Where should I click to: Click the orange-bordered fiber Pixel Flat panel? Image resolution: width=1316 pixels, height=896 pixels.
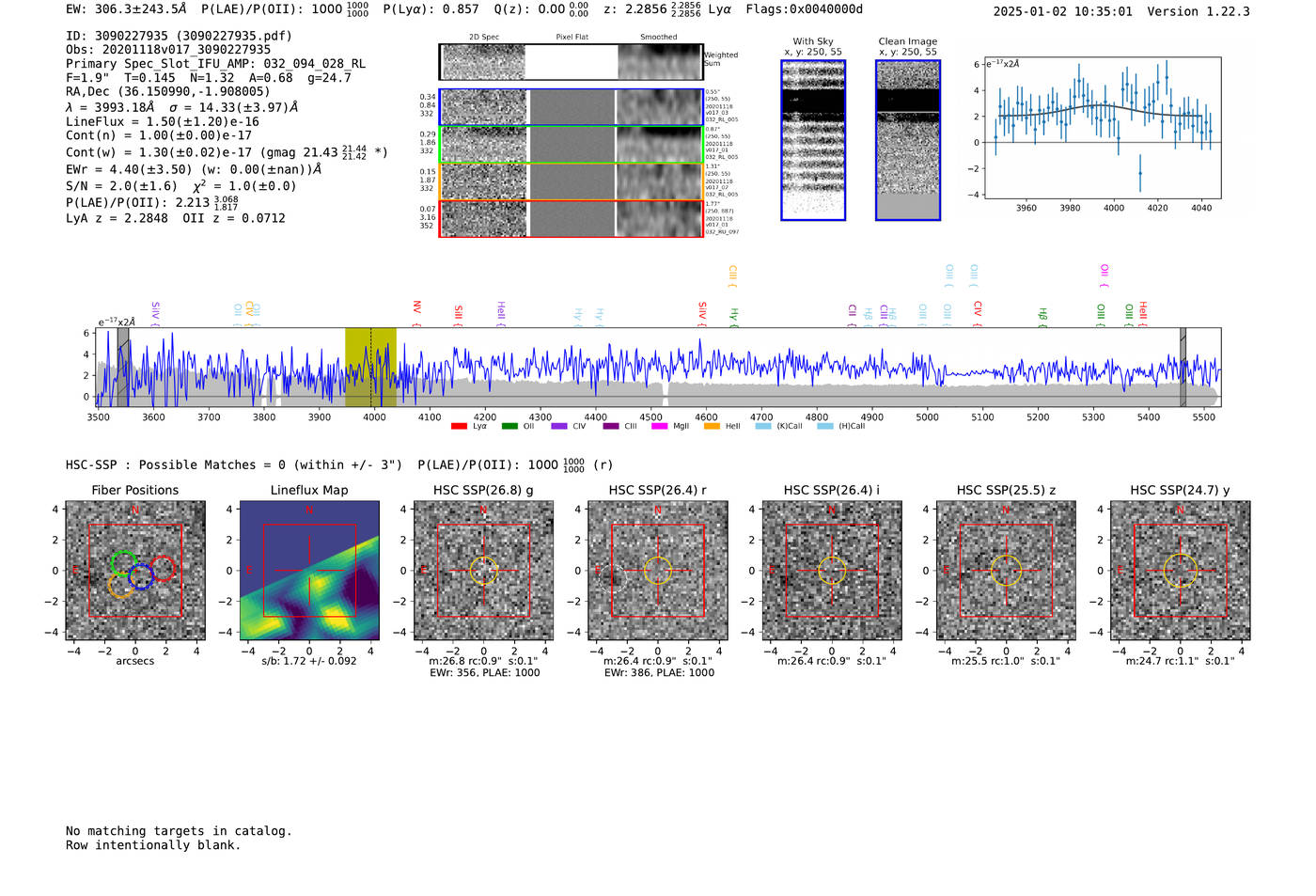572,181
